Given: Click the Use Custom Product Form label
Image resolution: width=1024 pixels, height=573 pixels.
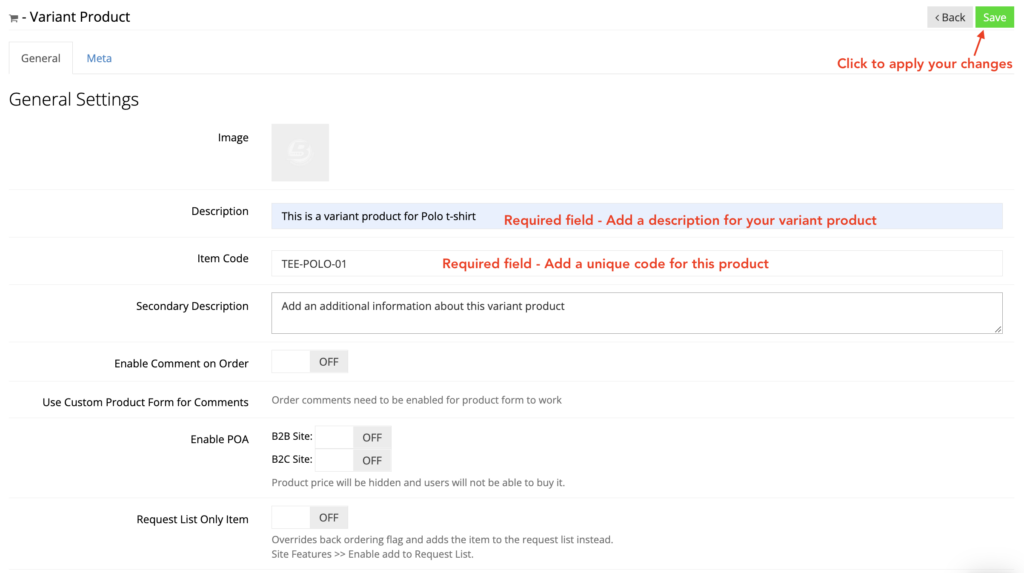Looking at the screenshot, I should tap(145, 402).
